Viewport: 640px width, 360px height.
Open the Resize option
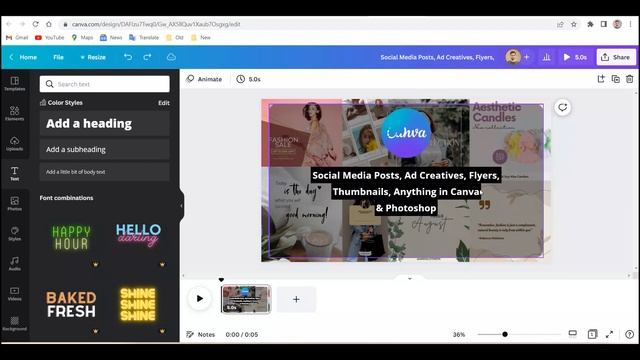93,57
